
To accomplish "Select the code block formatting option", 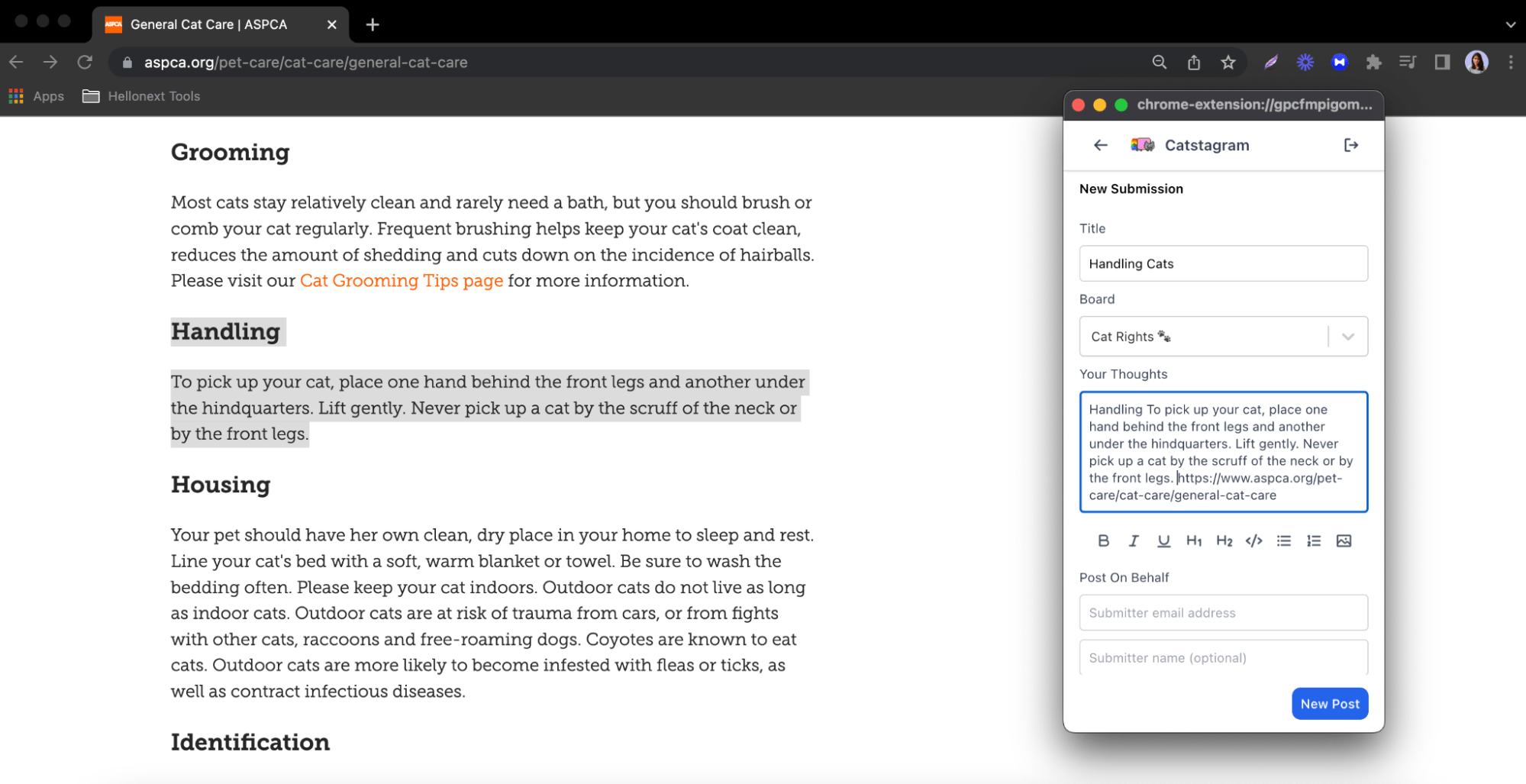I will (1253, 540).
